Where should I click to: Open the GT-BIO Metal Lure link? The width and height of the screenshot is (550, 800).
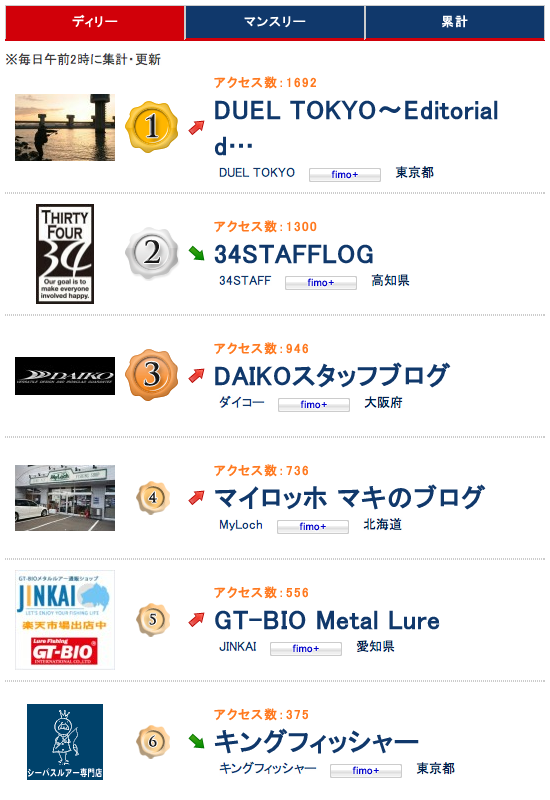(x=327, y=620)
